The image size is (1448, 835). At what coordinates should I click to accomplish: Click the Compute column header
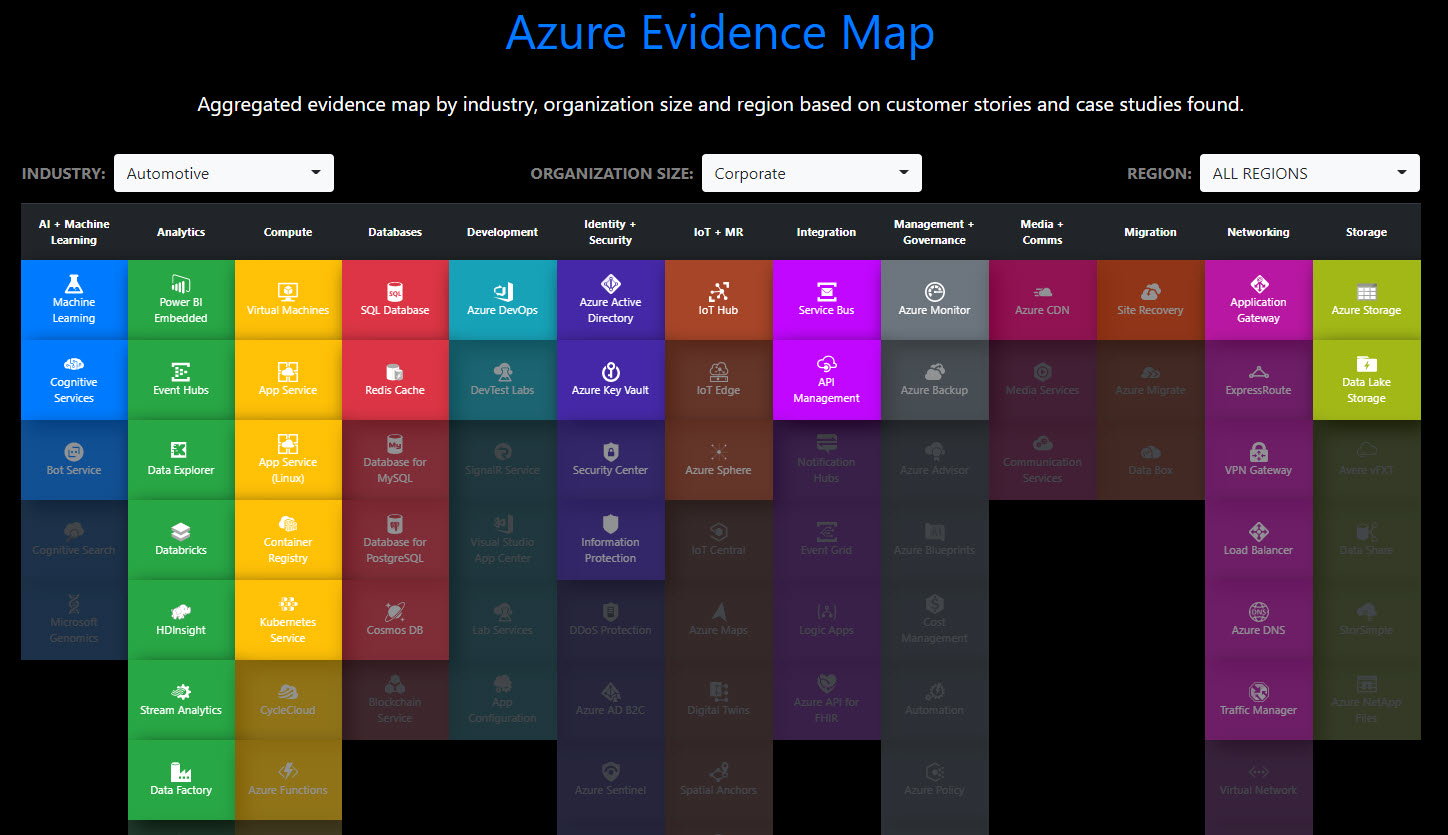[288, 232]
